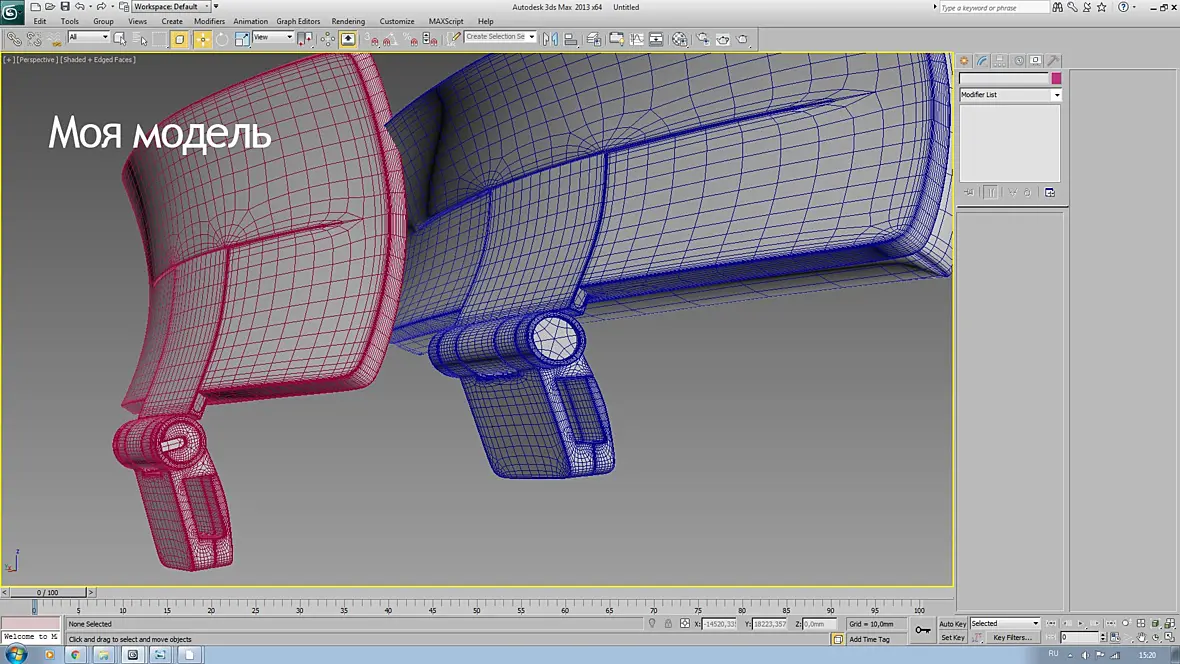This screenshot has width=1180, height=664.
Task: Click the large Set Keys key button
Action: (x=923, y=630)
